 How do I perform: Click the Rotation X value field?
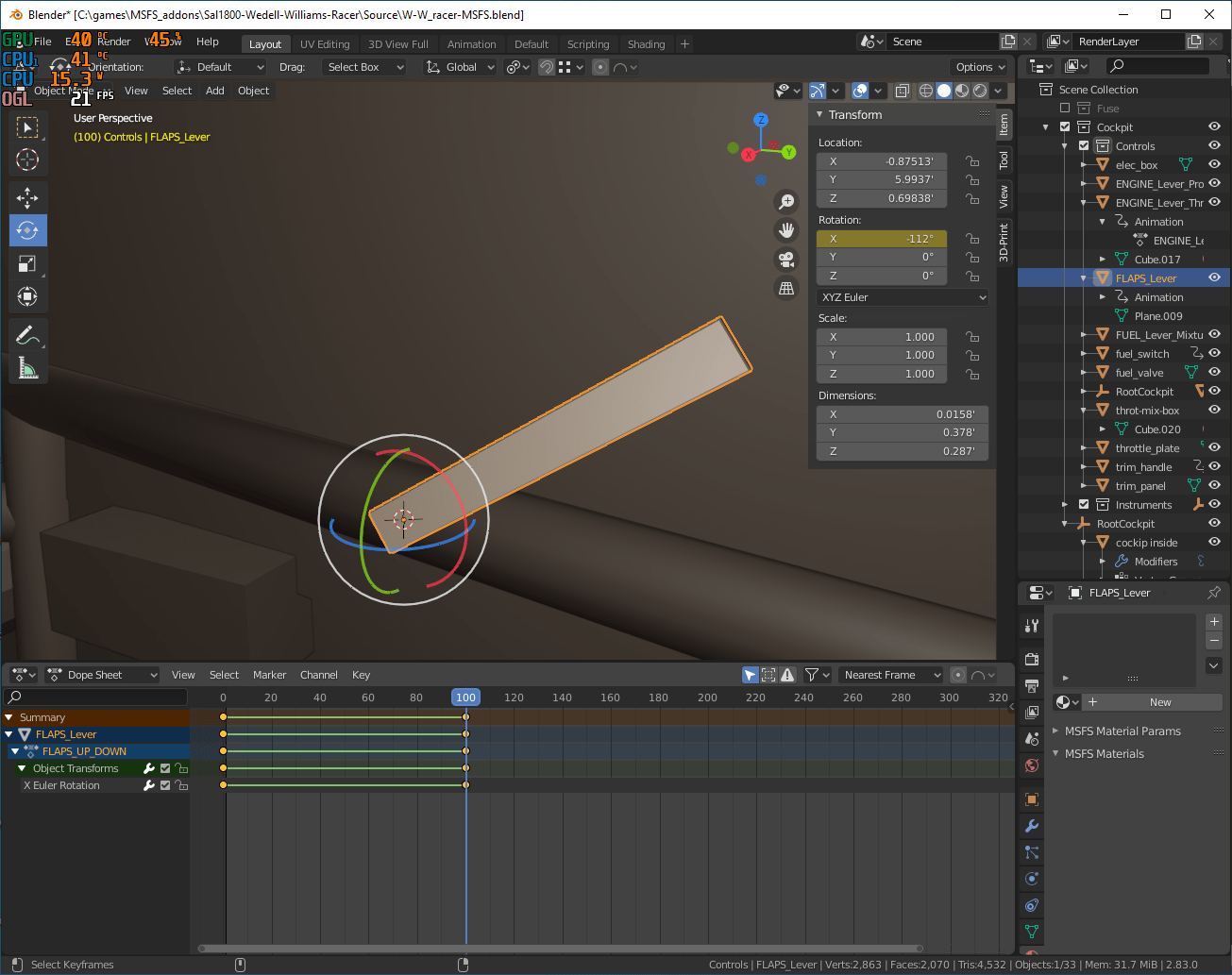pyautogui.click(x=882, y=239)
